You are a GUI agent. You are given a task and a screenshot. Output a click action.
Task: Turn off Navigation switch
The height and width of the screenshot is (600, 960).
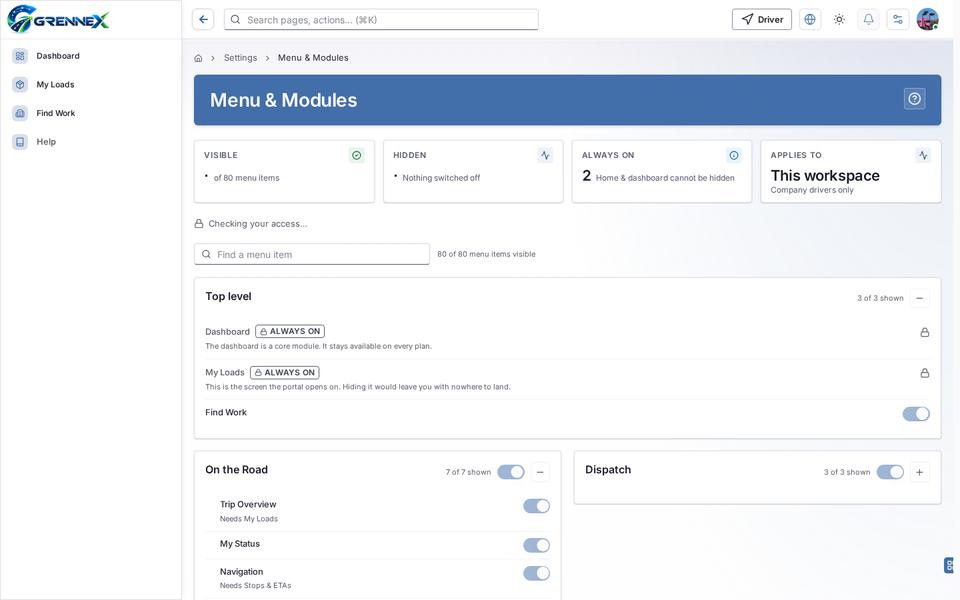coord(536,574)
